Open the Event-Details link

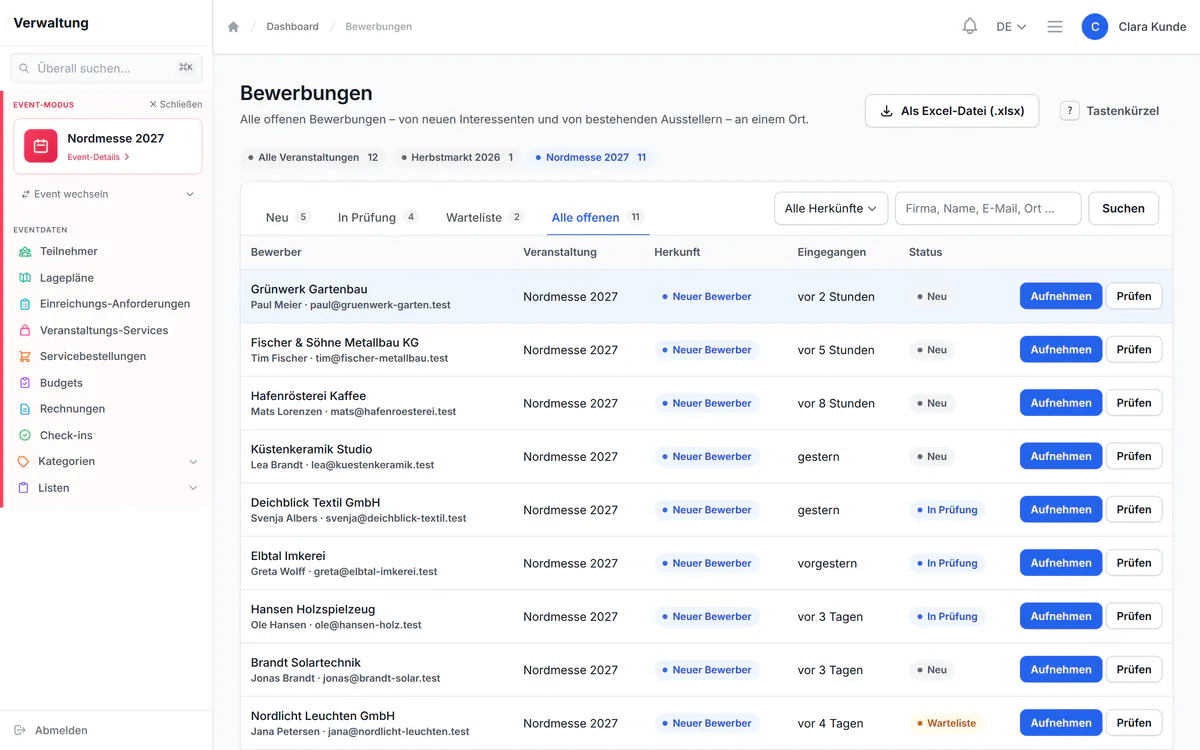(x=98, y=157)
